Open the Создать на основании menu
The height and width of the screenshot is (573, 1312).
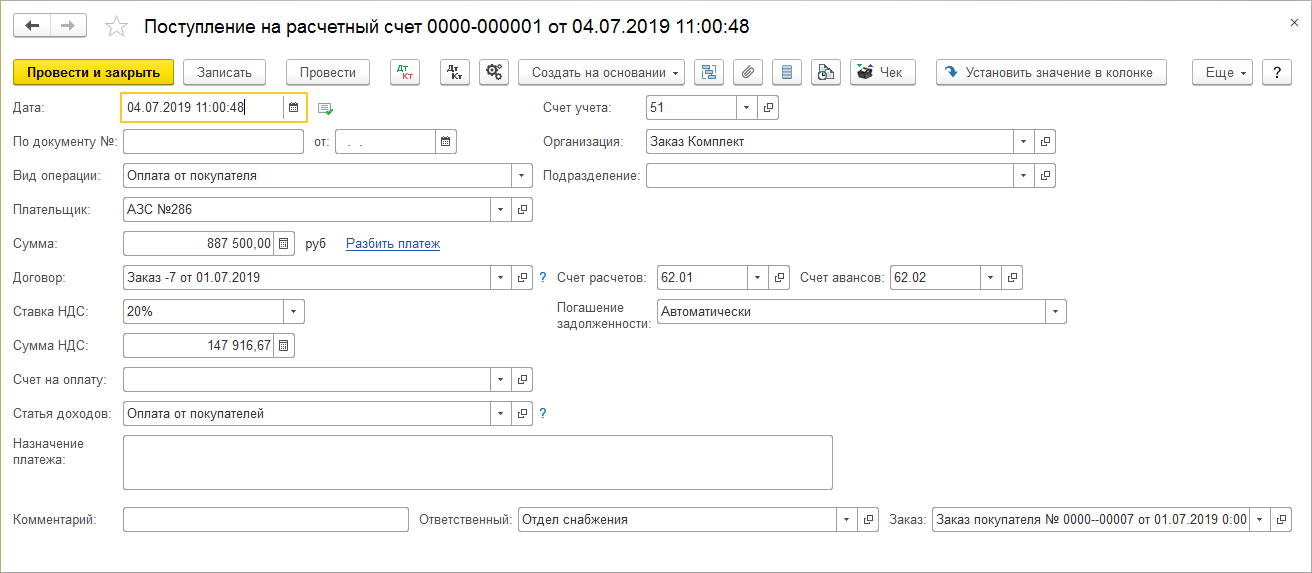coord(602,72)
